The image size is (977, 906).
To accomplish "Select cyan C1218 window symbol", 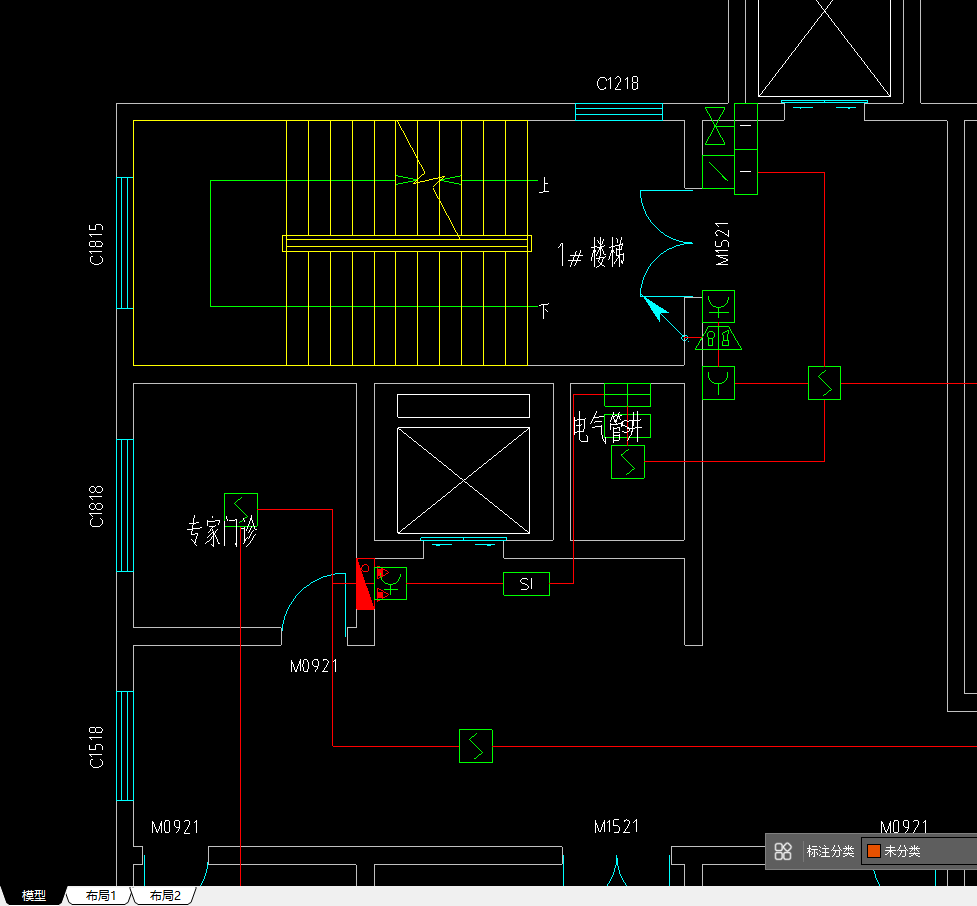I will 619,112.
